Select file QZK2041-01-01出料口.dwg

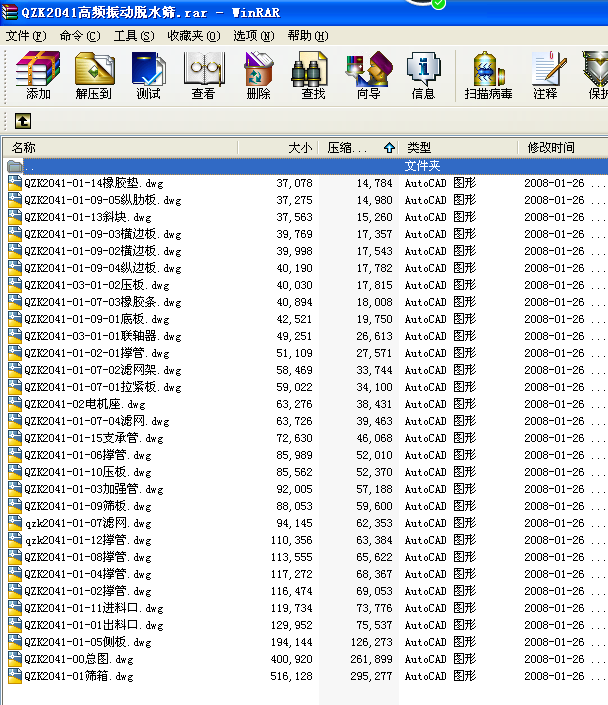[94, 625]
